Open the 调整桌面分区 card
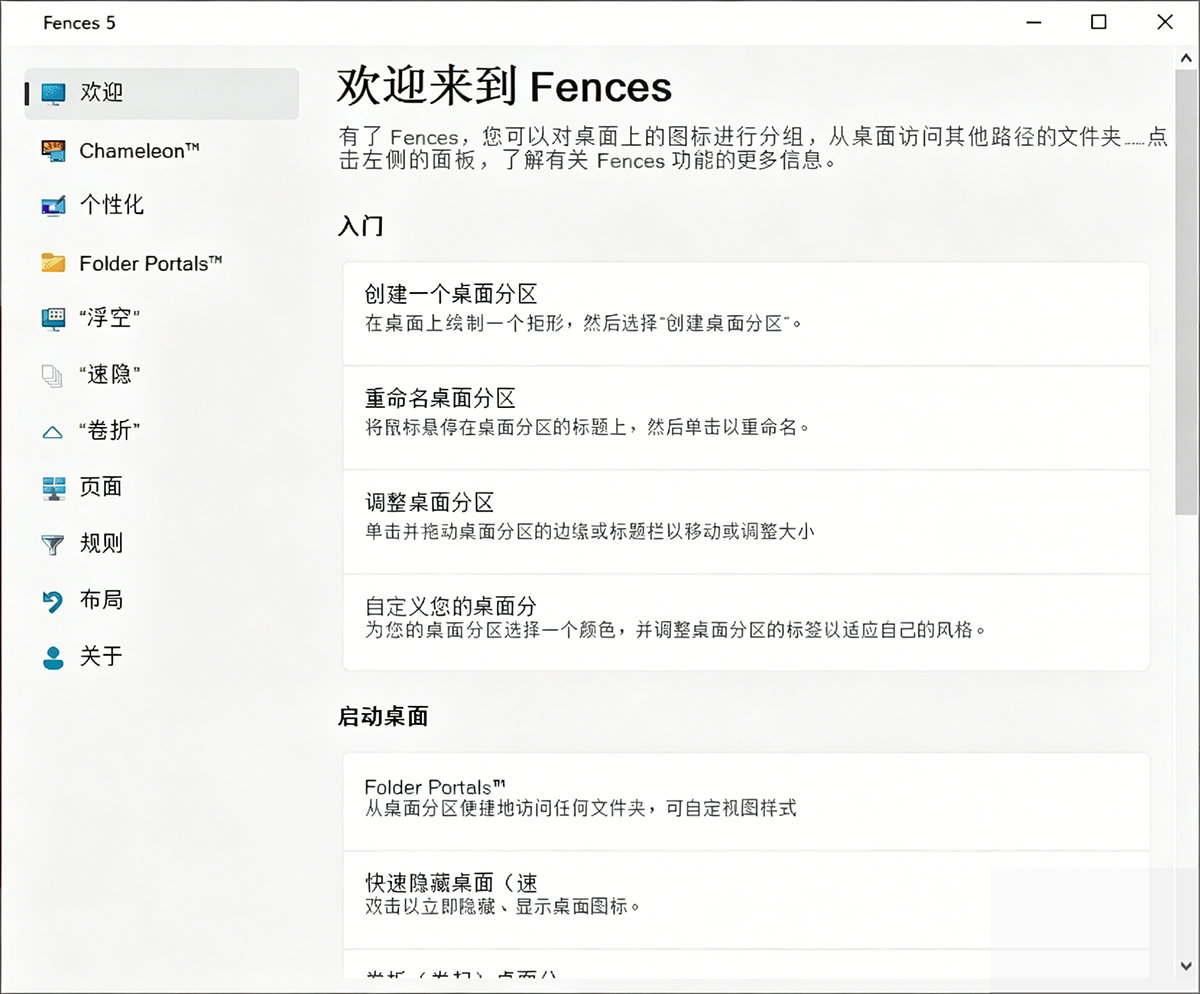Screen dimensions: 1200x994 point(746,522)
